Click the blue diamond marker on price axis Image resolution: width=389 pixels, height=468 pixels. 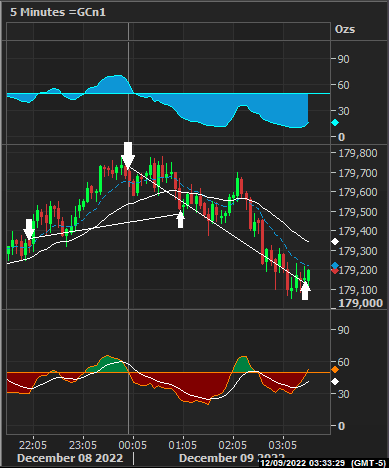coord(335,266)
